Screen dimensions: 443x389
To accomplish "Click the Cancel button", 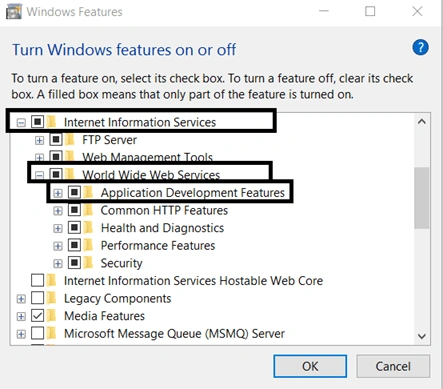I will (x=393, y=366).
